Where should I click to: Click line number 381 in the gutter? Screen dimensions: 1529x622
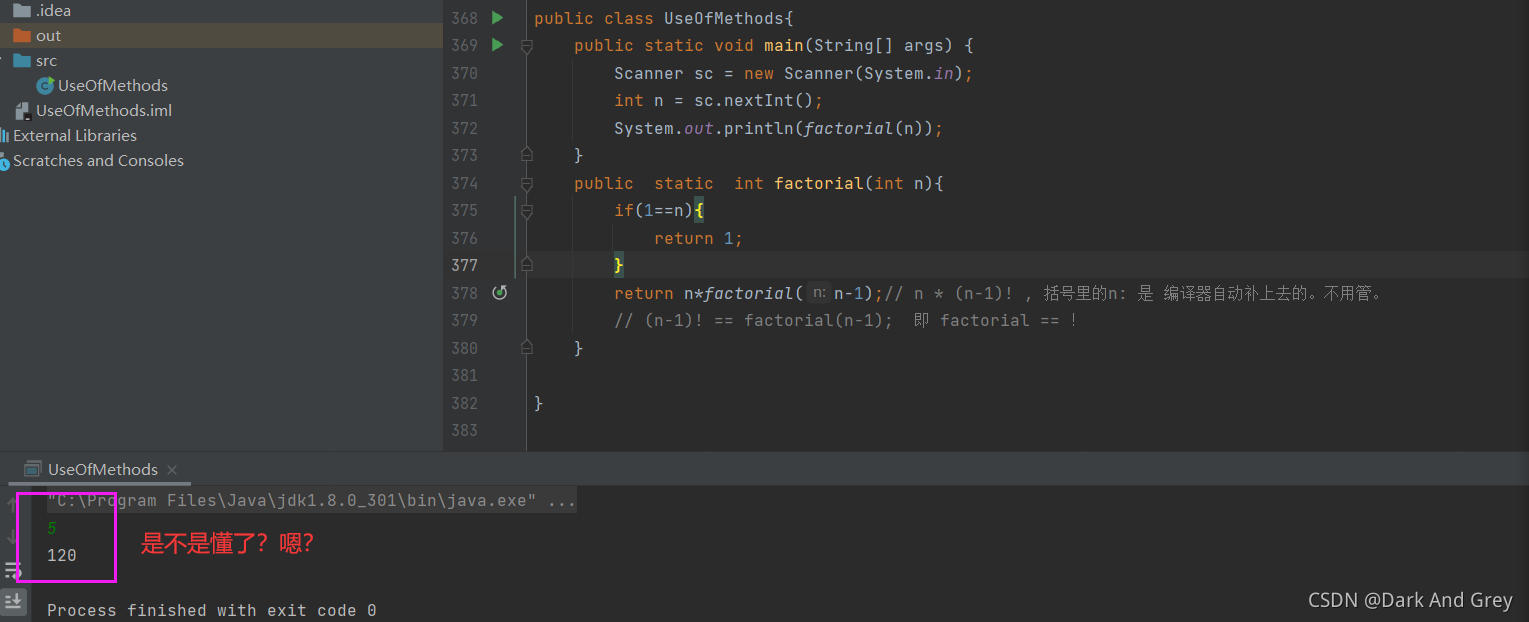coord(464,375)
